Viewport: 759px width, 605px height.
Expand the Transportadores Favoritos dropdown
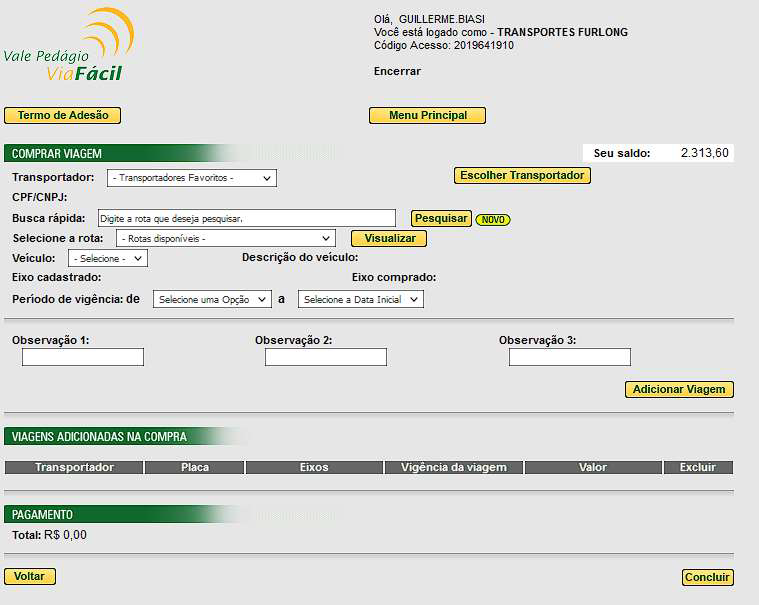coord(191,178)
